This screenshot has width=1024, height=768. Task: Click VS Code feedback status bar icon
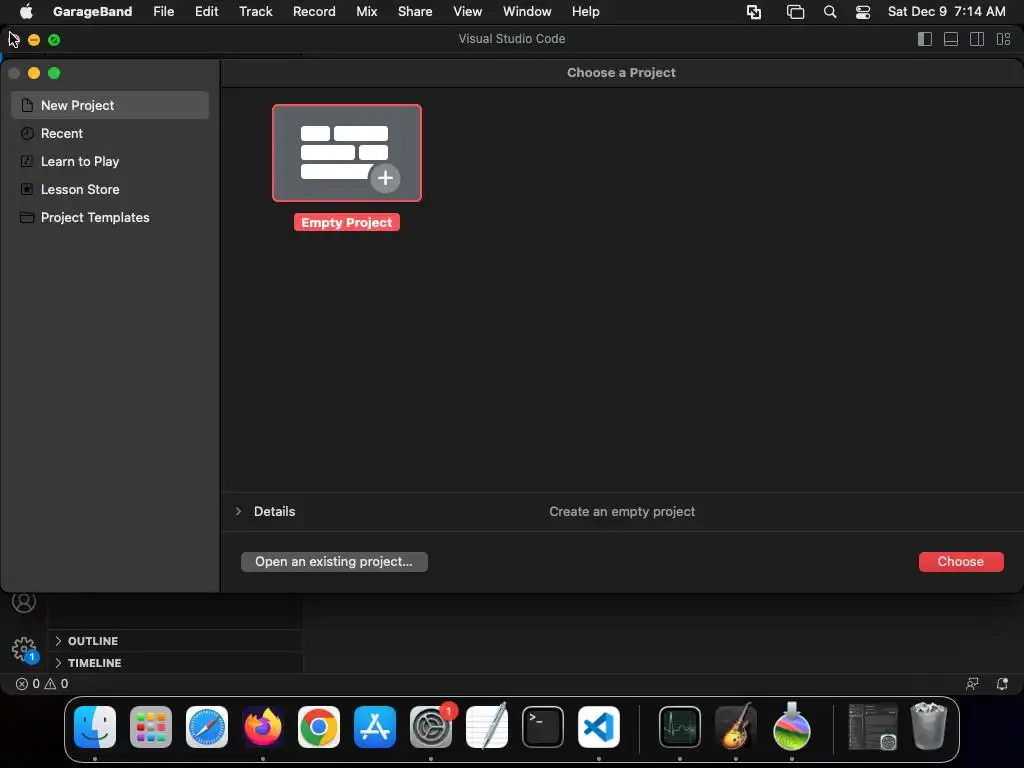click(x=972, y=684)
